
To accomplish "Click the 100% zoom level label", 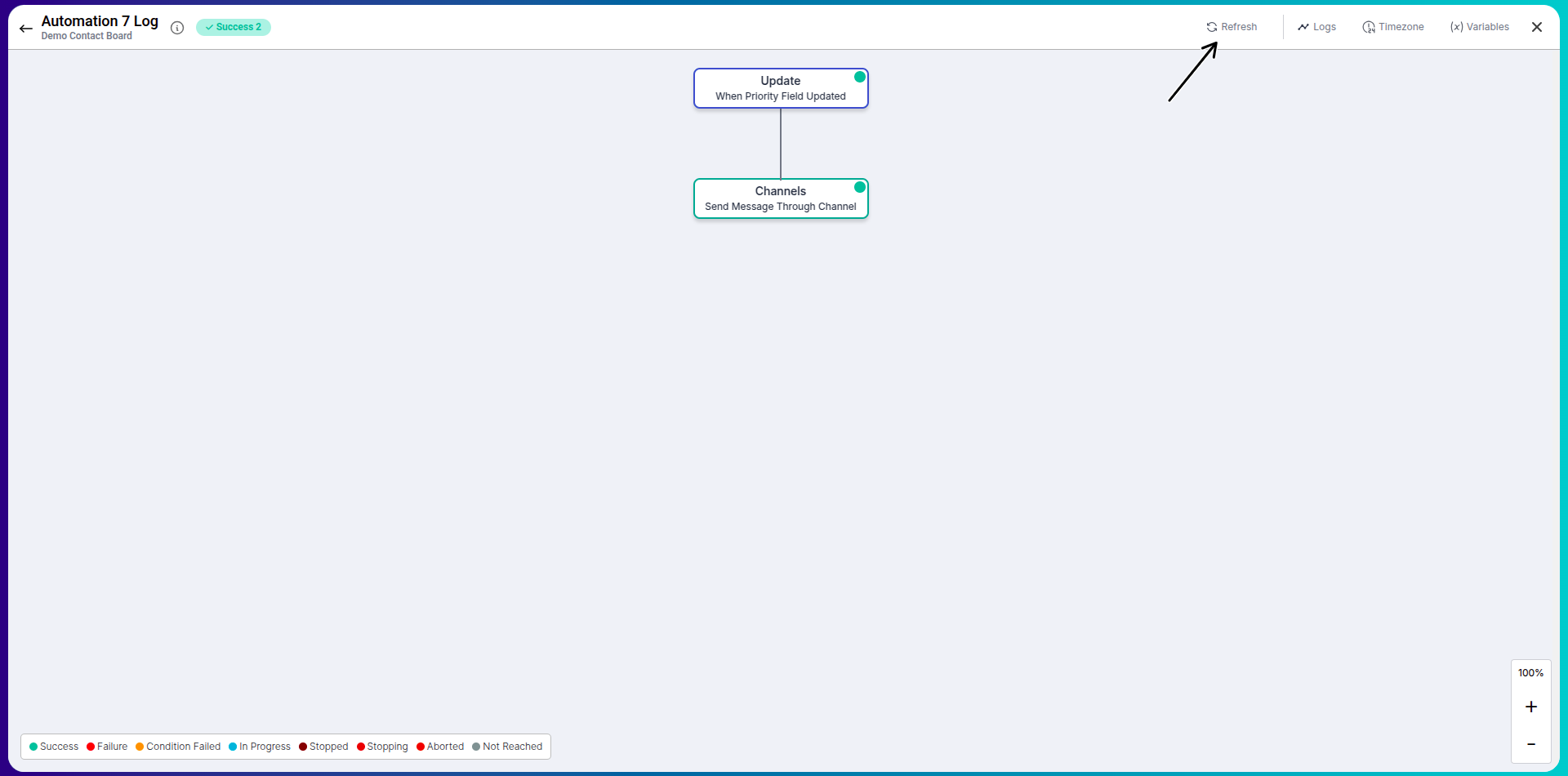I will pos(1531,673).
